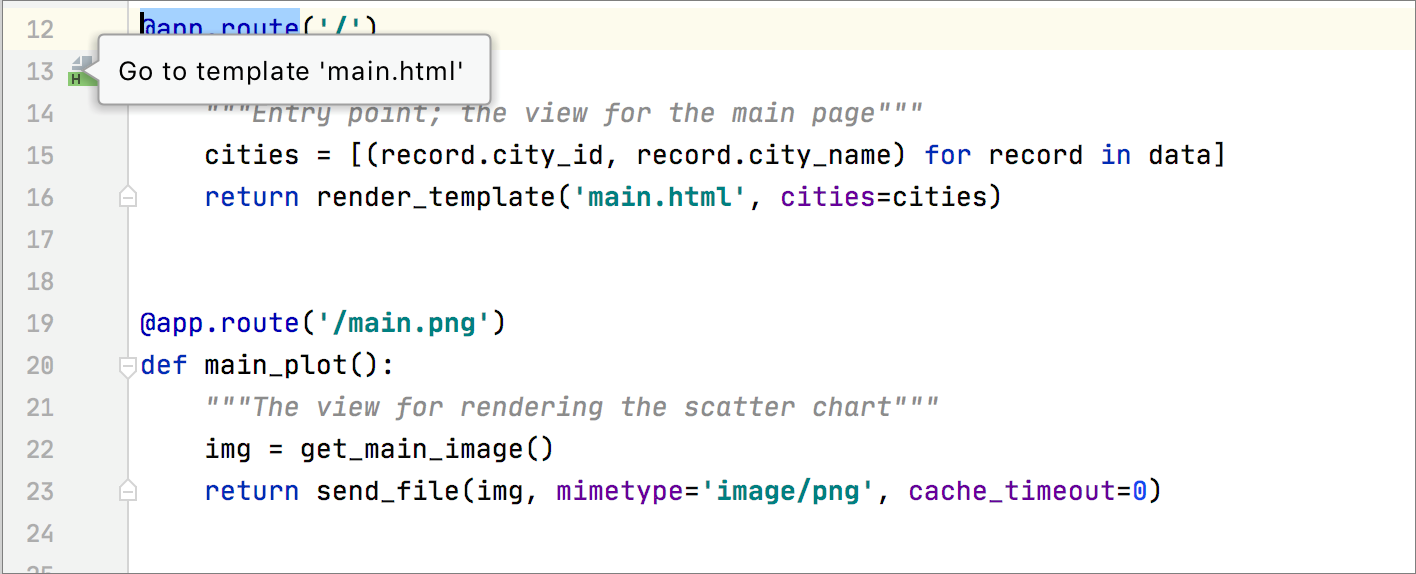This screenshot has width=1416, height=574.
Task: Click the fold end marker on line 16
Action: (x=127, y=198)
